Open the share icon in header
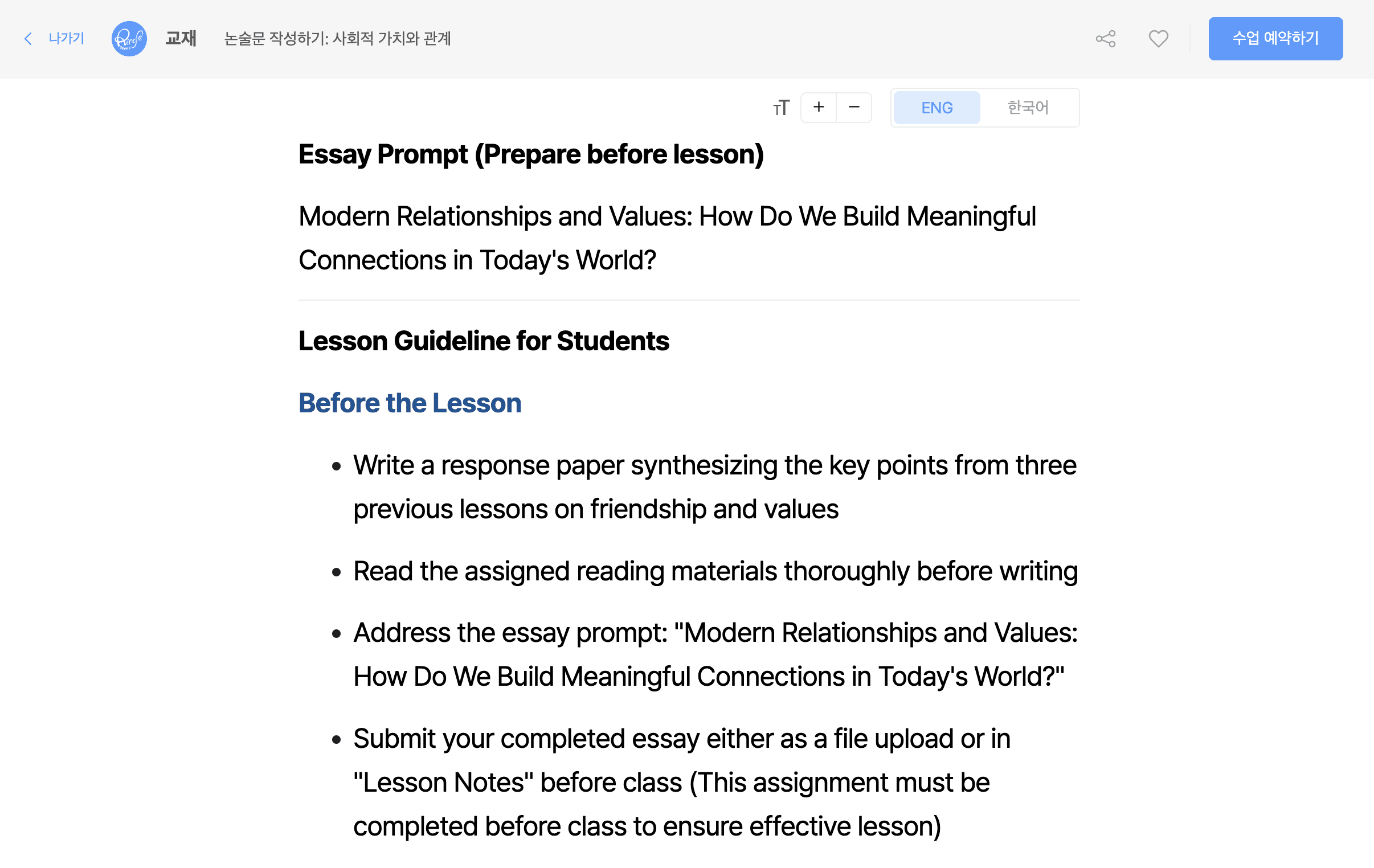 [1105, 39]
